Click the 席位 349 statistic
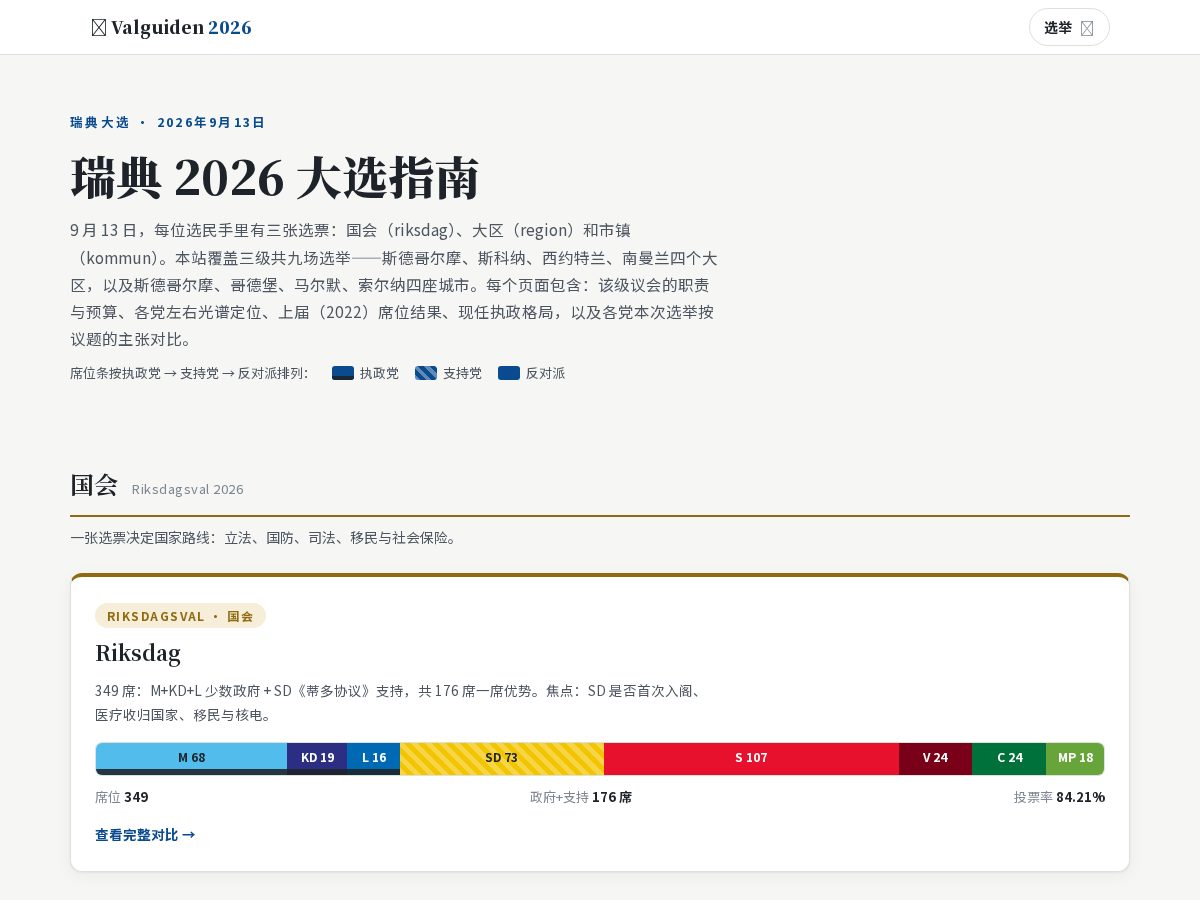This screenshot has width=1200, height=900. click(x=122, y=797)
